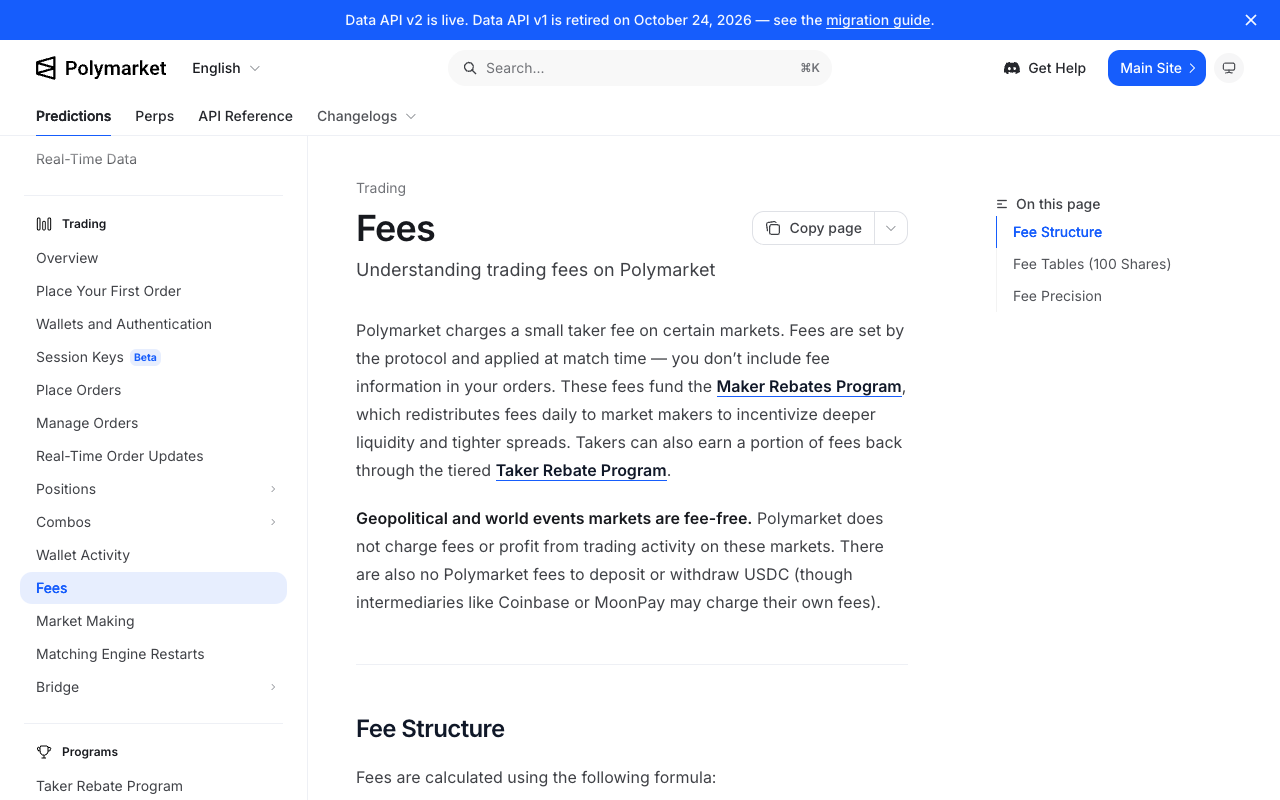1280x800 pixels.
Task: Switch to the Predictions tab
Action: [74, 116]
